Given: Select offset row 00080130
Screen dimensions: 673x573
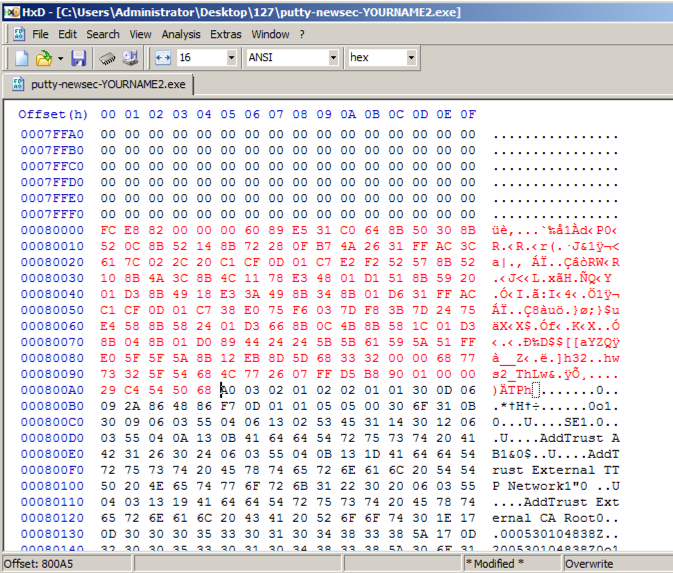Looking at the screenshot, I should [52, 534].
